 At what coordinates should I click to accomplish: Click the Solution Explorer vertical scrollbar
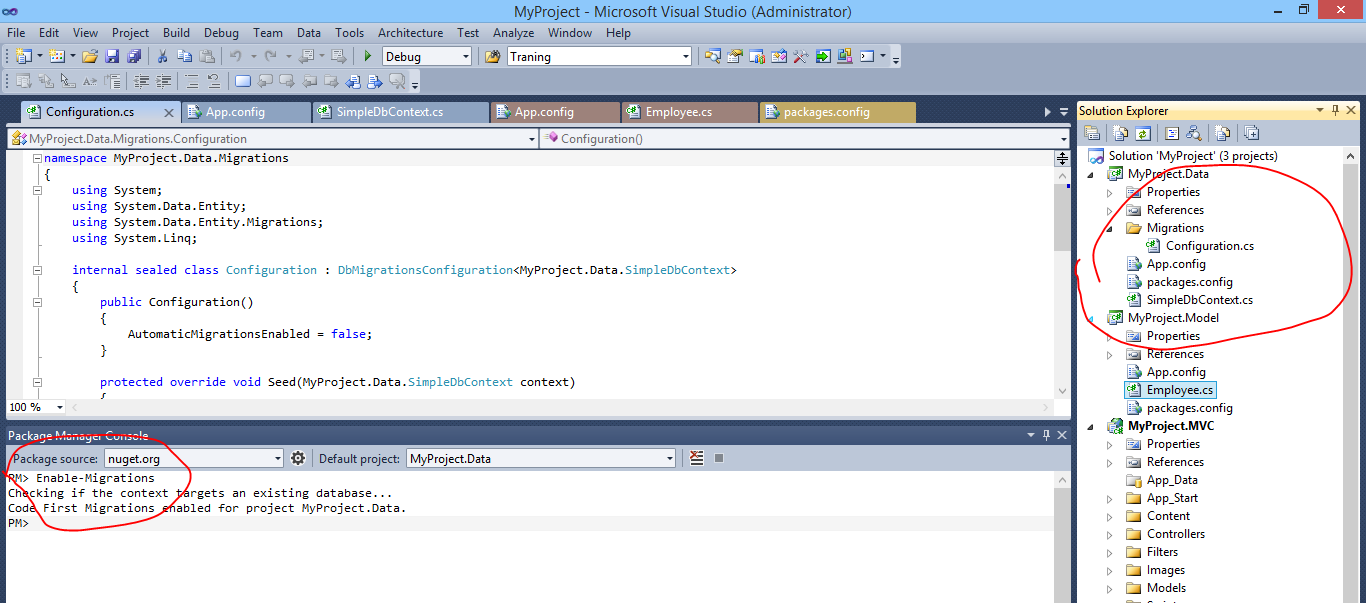pos(1352,375)
